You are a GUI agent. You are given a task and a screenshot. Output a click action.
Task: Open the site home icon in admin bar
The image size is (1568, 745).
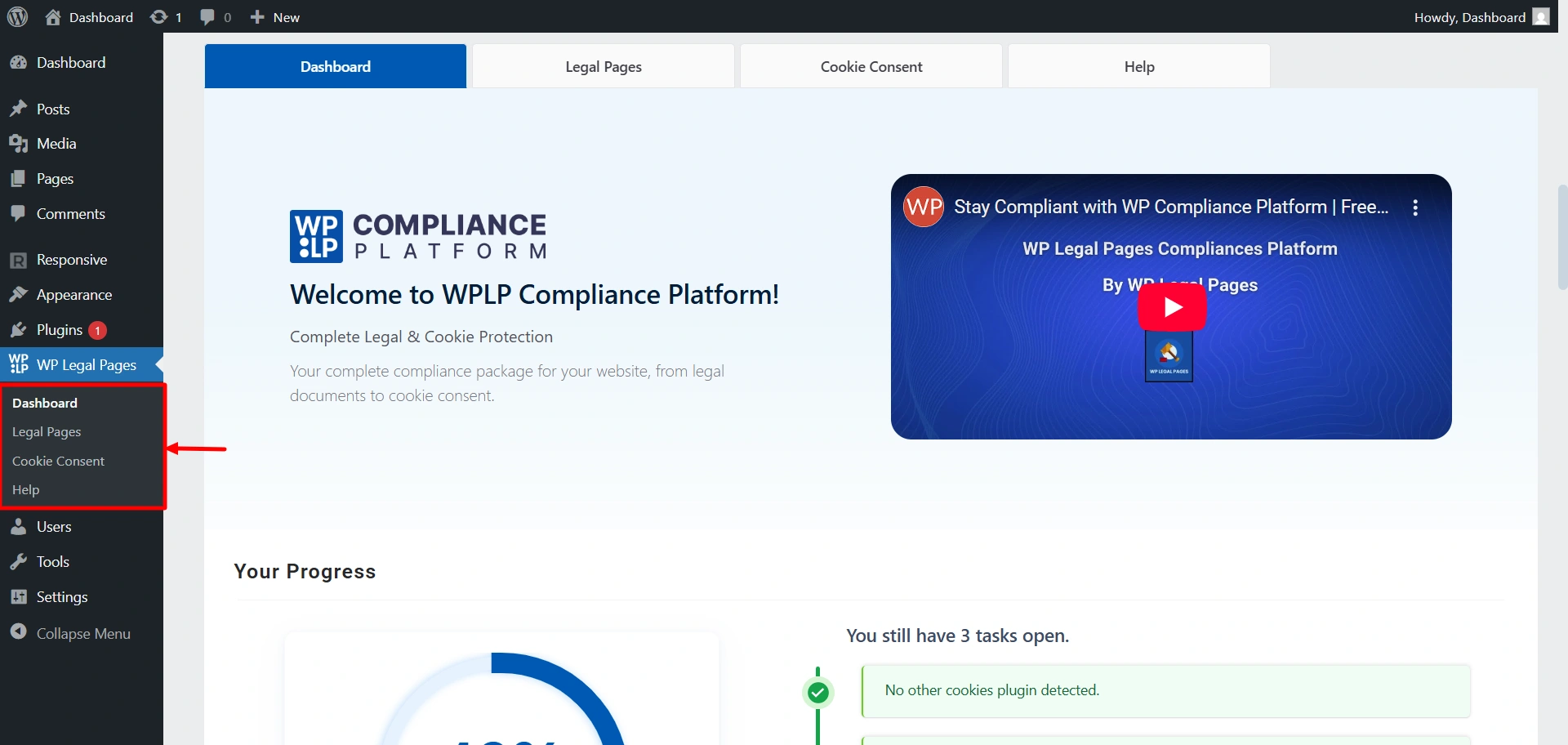coord(53,17)
